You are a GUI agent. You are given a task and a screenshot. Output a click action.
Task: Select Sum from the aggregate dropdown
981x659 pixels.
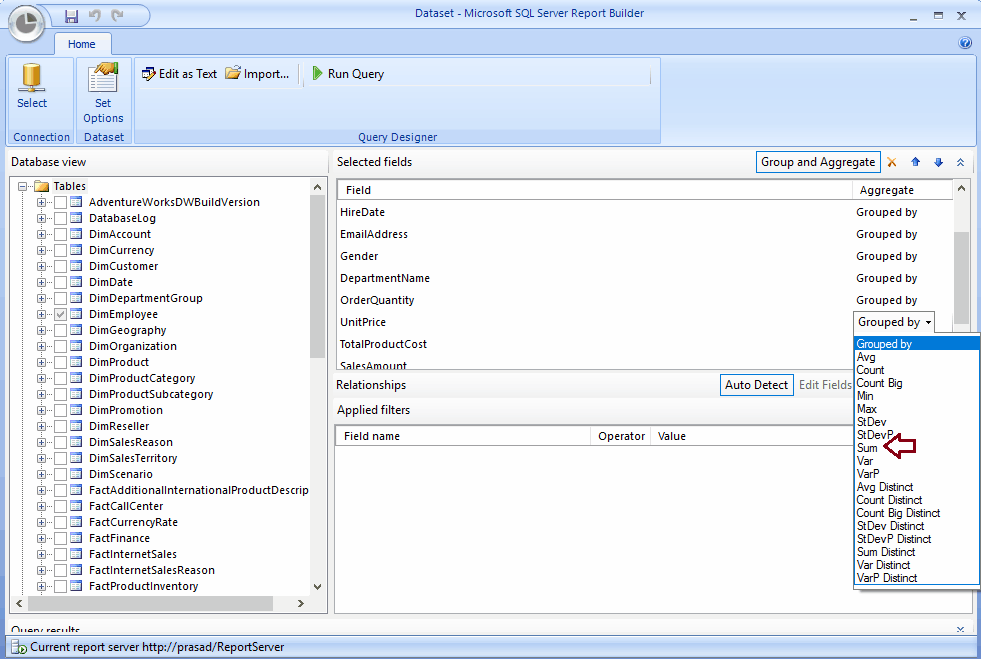tap(869, 447)
